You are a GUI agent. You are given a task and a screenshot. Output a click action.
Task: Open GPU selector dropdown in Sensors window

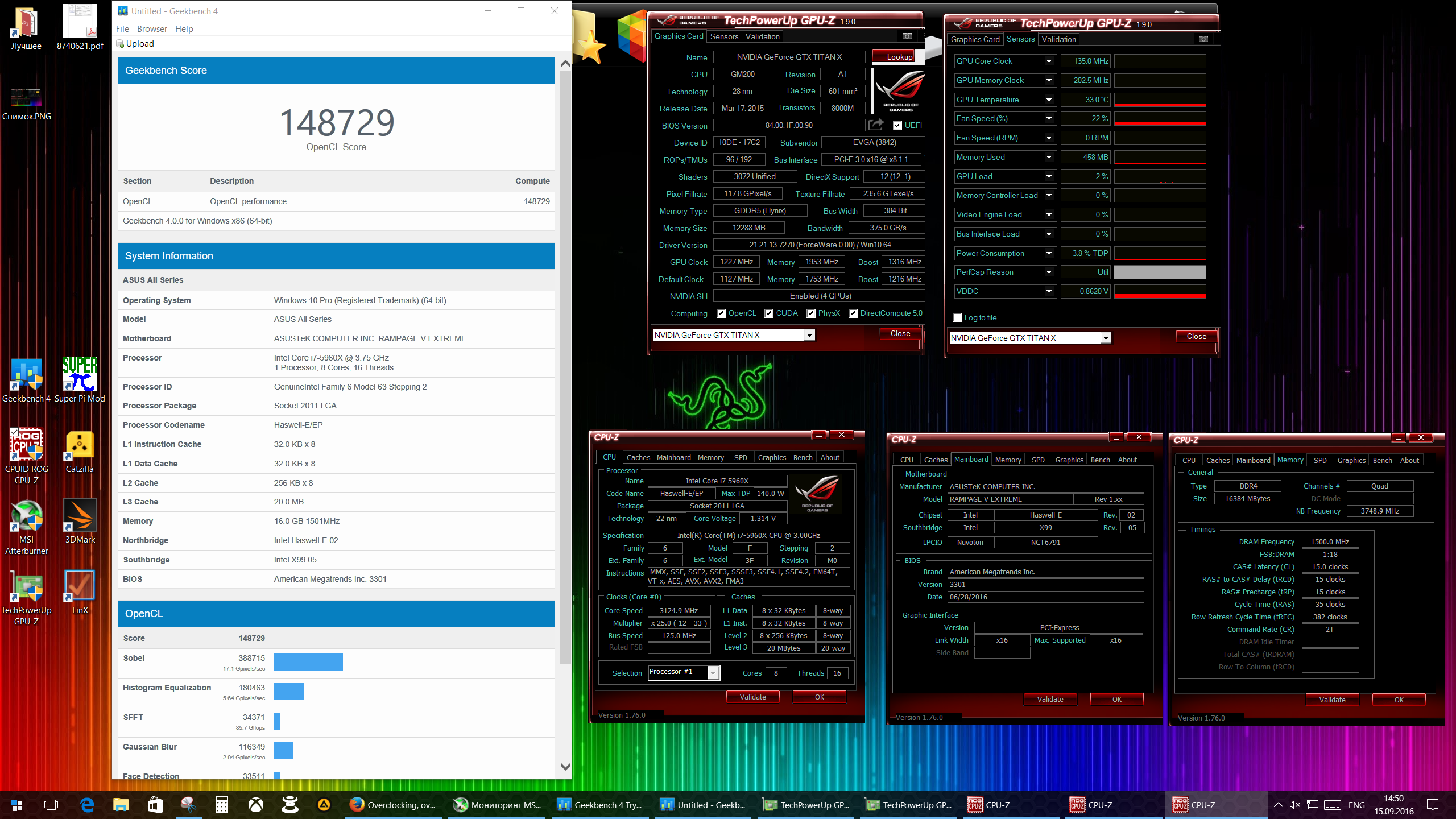(1106, 338)
